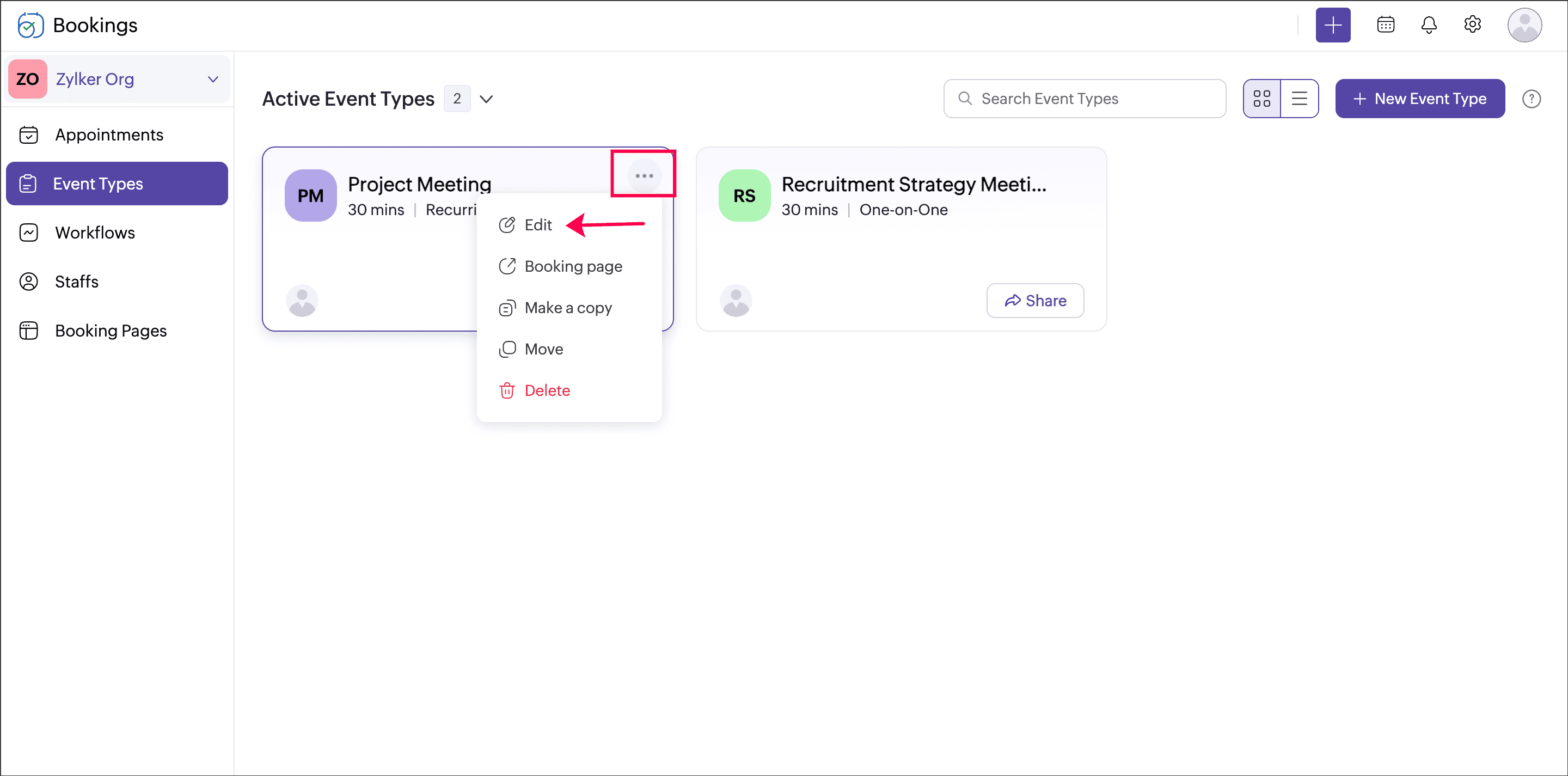This screenshot has height=776, width=1568.
Task: Open the calendar icon in top bar
Action: [1386, 25]
